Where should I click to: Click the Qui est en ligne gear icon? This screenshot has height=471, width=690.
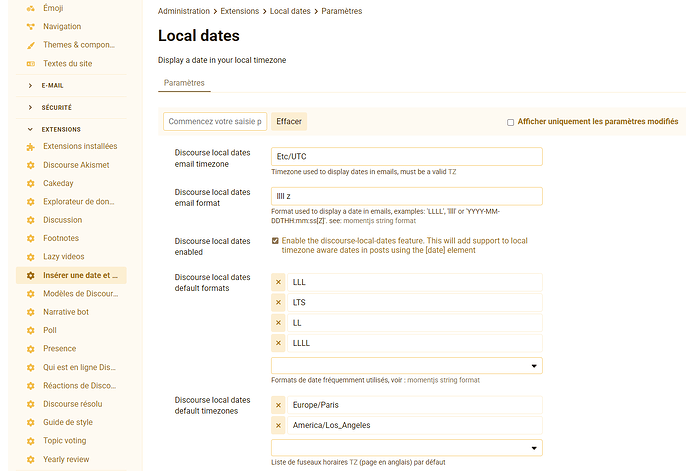click(x=30, y=367)
